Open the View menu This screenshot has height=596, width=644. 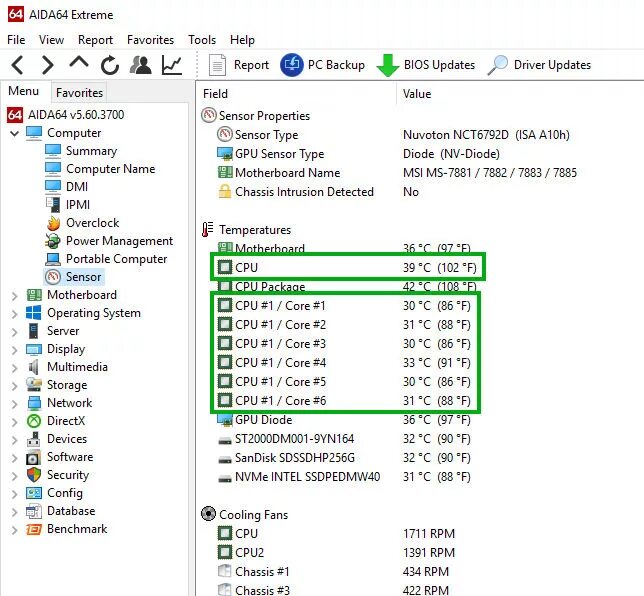coord(51,40)
